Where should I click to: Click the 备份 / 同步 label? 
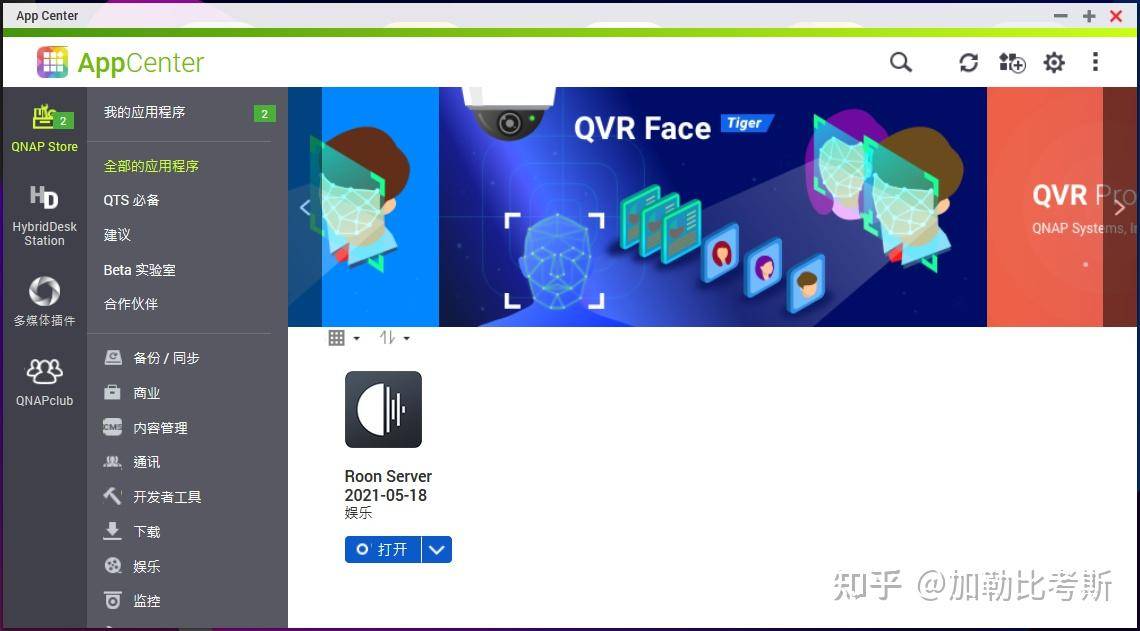coord(166,358)
